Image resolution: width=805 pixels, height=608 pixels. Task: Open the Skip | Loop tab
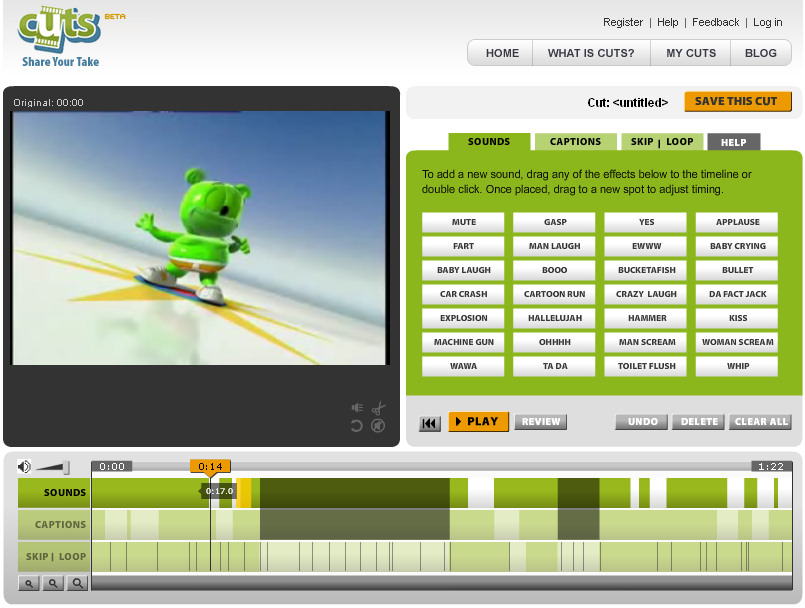[662, 142]
